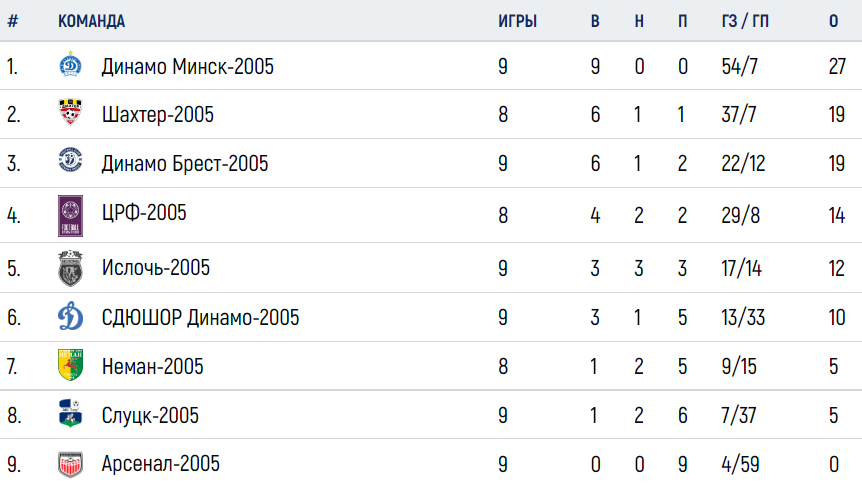Click the Слуцк-2005 team emblem
Image resolution: width=862 pixels, height=485 pixels.
coord(70,414)
